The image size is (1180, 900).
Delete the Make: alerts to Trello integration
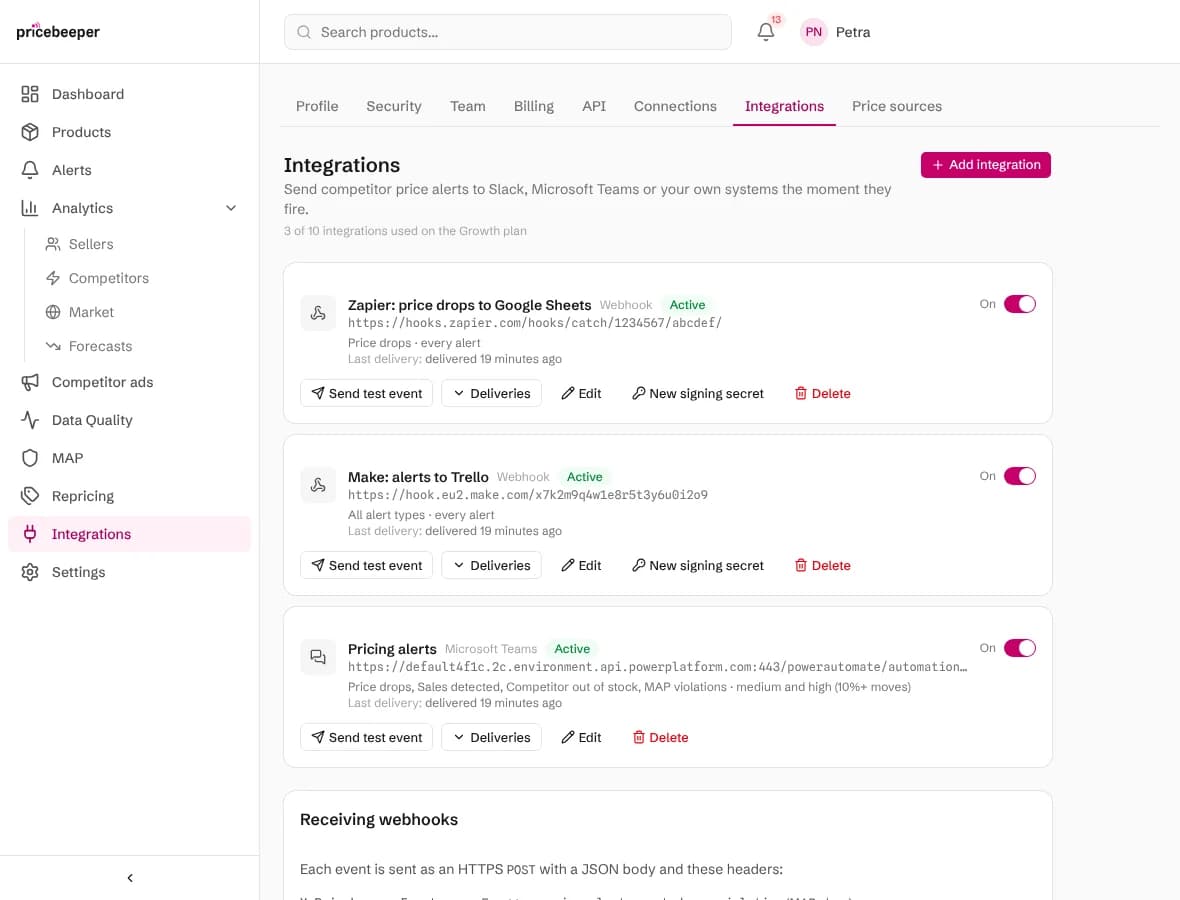pos(823,565)
